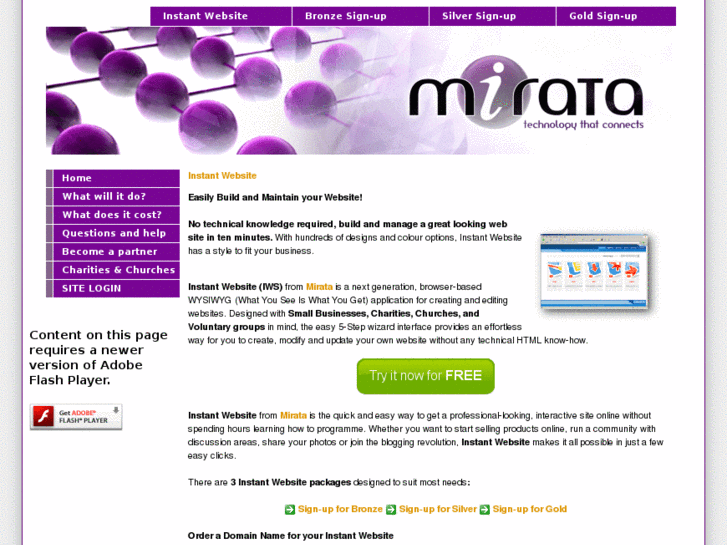Open the Gold Sign-up menu item

coord(616,16)
